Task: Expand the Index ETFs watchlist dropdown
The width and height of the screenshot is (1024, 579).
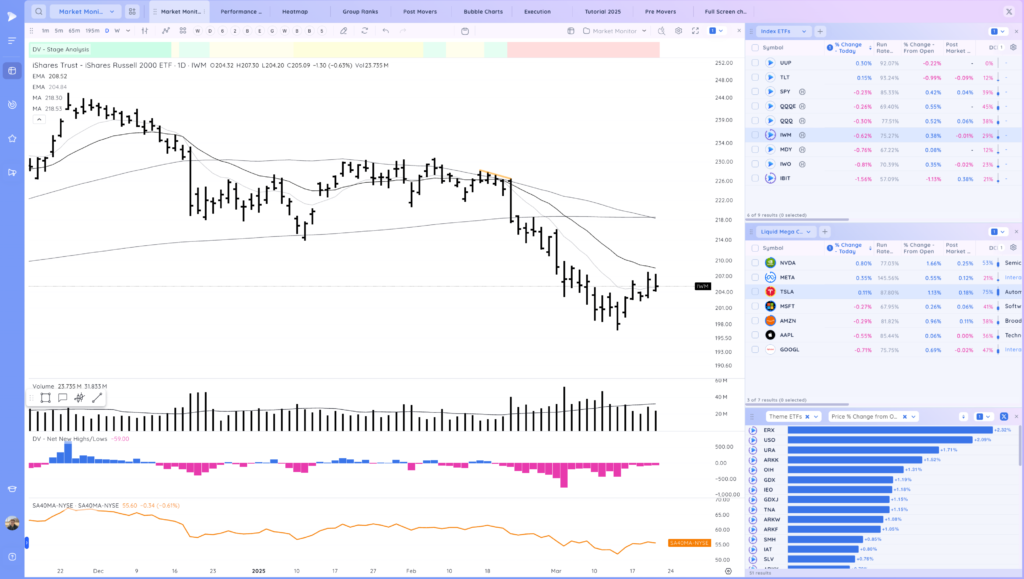Action: (x=804, y=31)
